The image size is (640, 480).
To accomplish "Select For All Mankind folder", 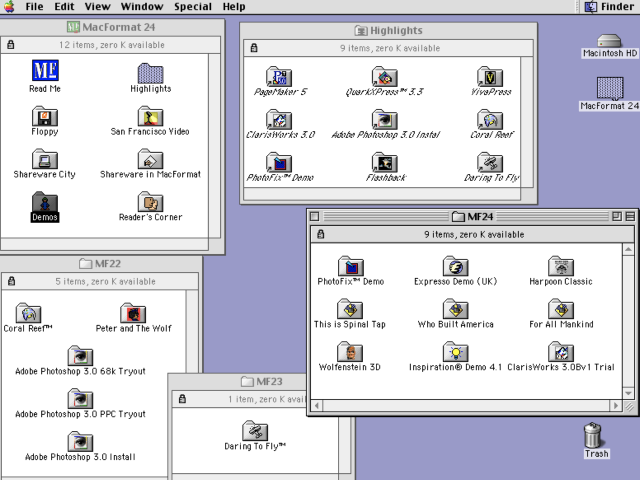I will click(x=561, y=309).
